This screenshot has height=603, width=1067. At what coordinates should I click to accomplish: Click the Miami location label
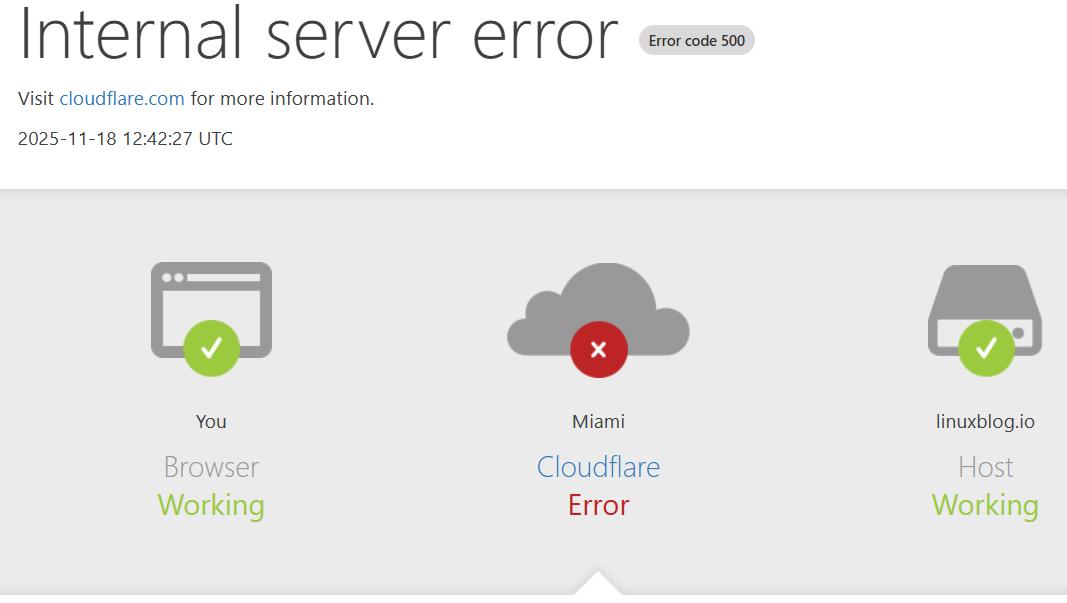coord(598,421)
